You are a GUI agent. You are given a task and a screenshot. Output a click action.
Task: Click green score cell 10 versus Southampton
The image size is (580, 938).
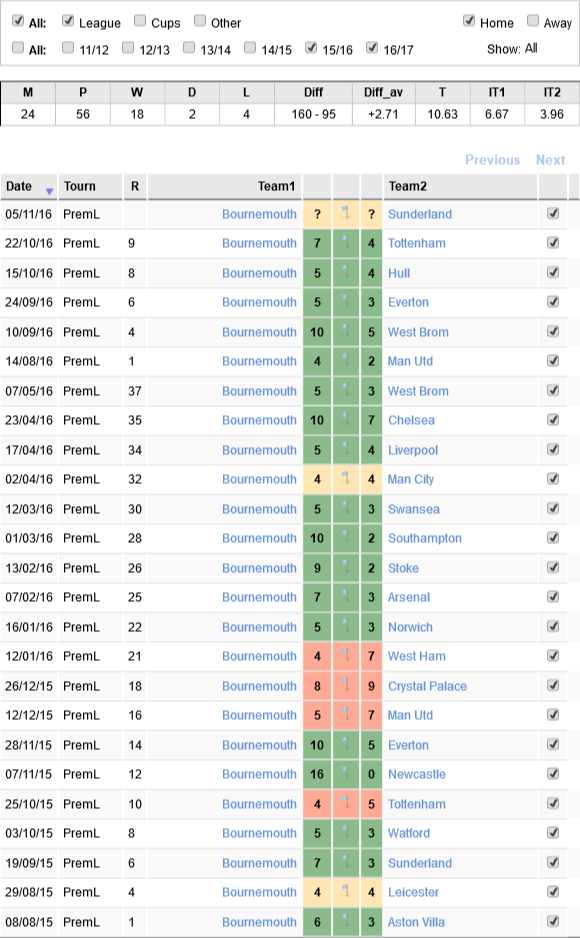tap(317, 538)
